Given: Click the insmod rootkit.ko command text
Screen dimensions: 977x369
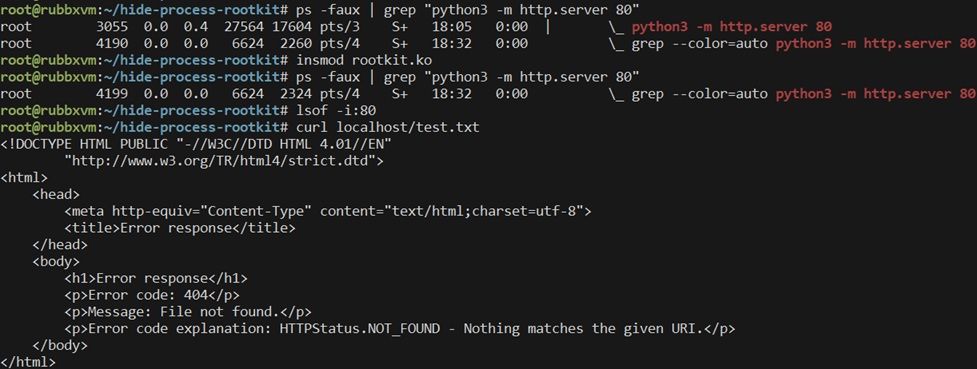Looking at the screenshot, I should point(364,60).
